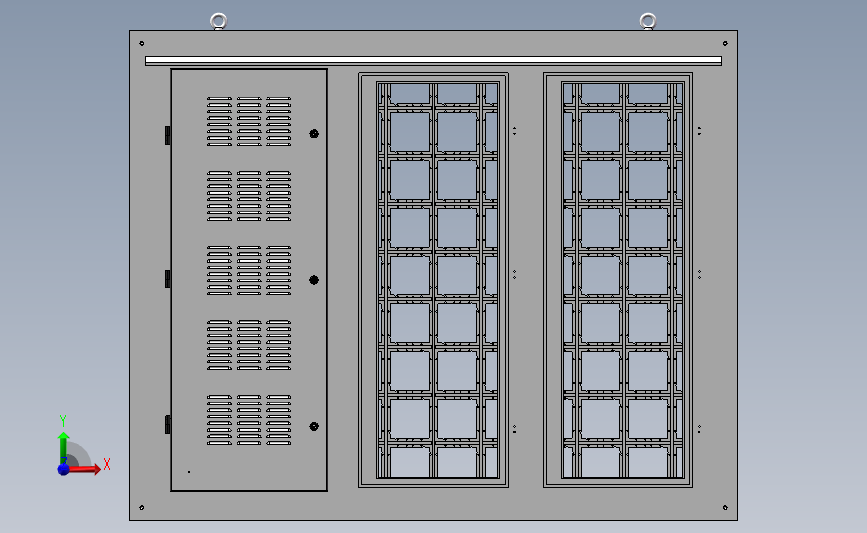Select the right lifting eye bolt on top
This screenshot has height=533, width=867.
coord(647,21)
